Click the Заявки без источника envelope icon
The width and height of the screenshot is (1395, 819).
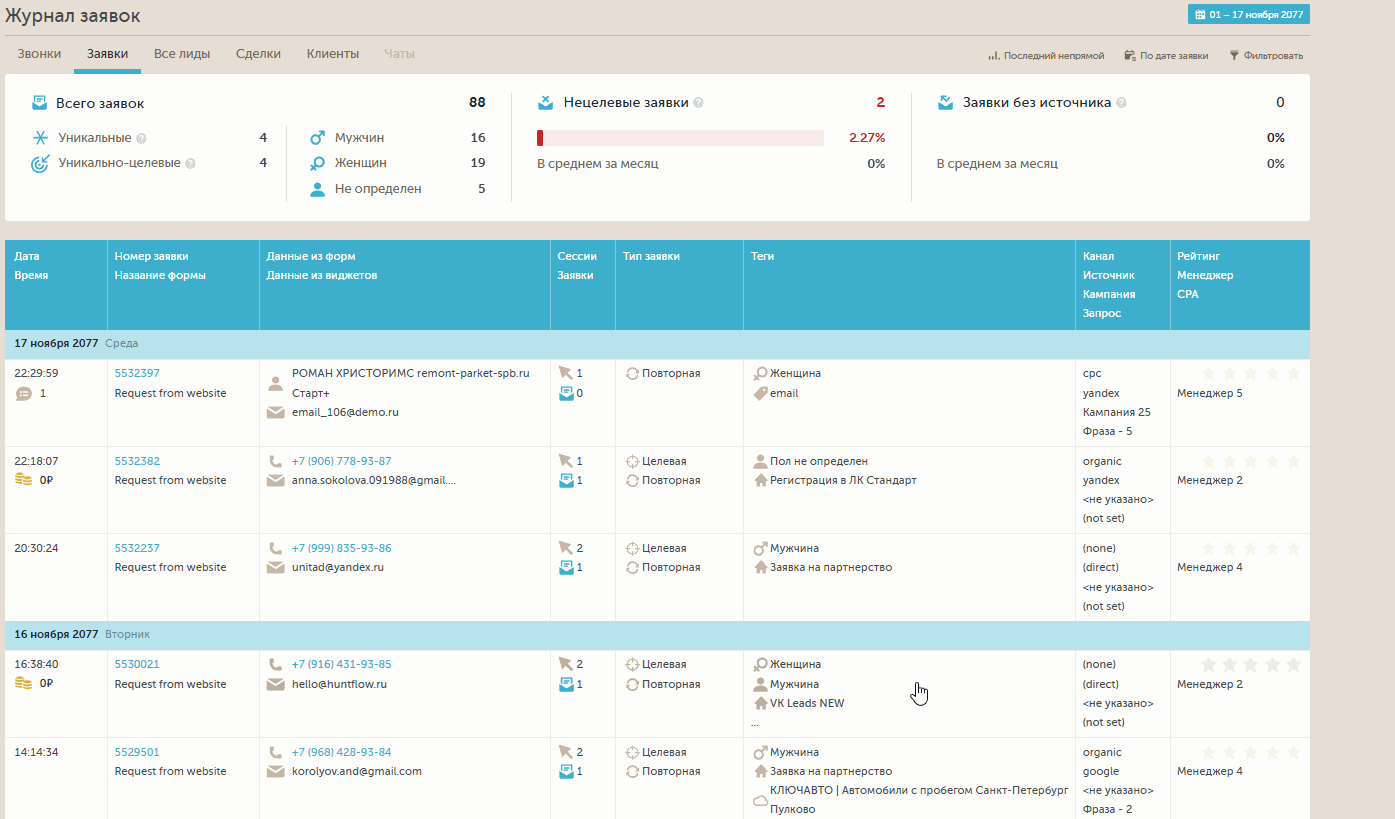[945, 102]
